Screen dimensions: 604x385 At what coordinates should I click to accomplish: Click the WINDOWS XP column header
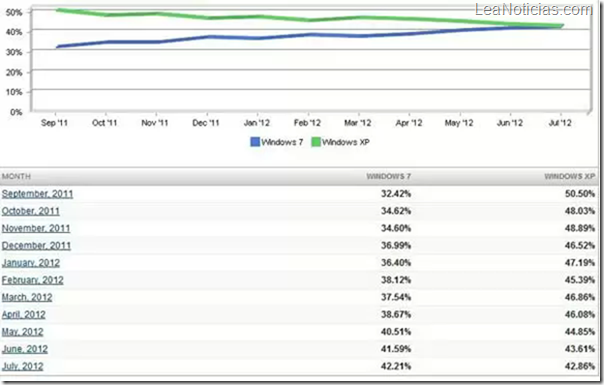[x=570, y=177]
